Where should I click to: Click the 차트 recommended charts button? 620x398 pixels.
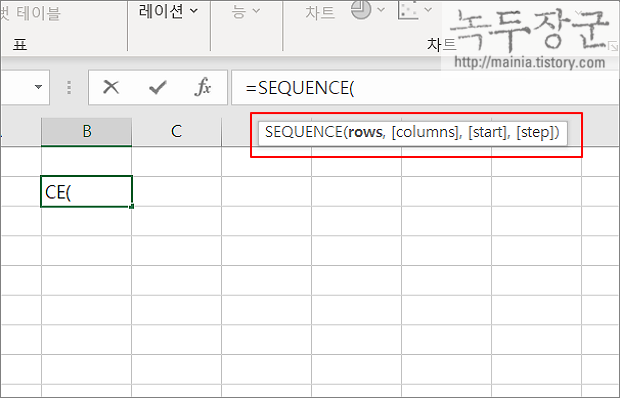click(x=320, y=13)
